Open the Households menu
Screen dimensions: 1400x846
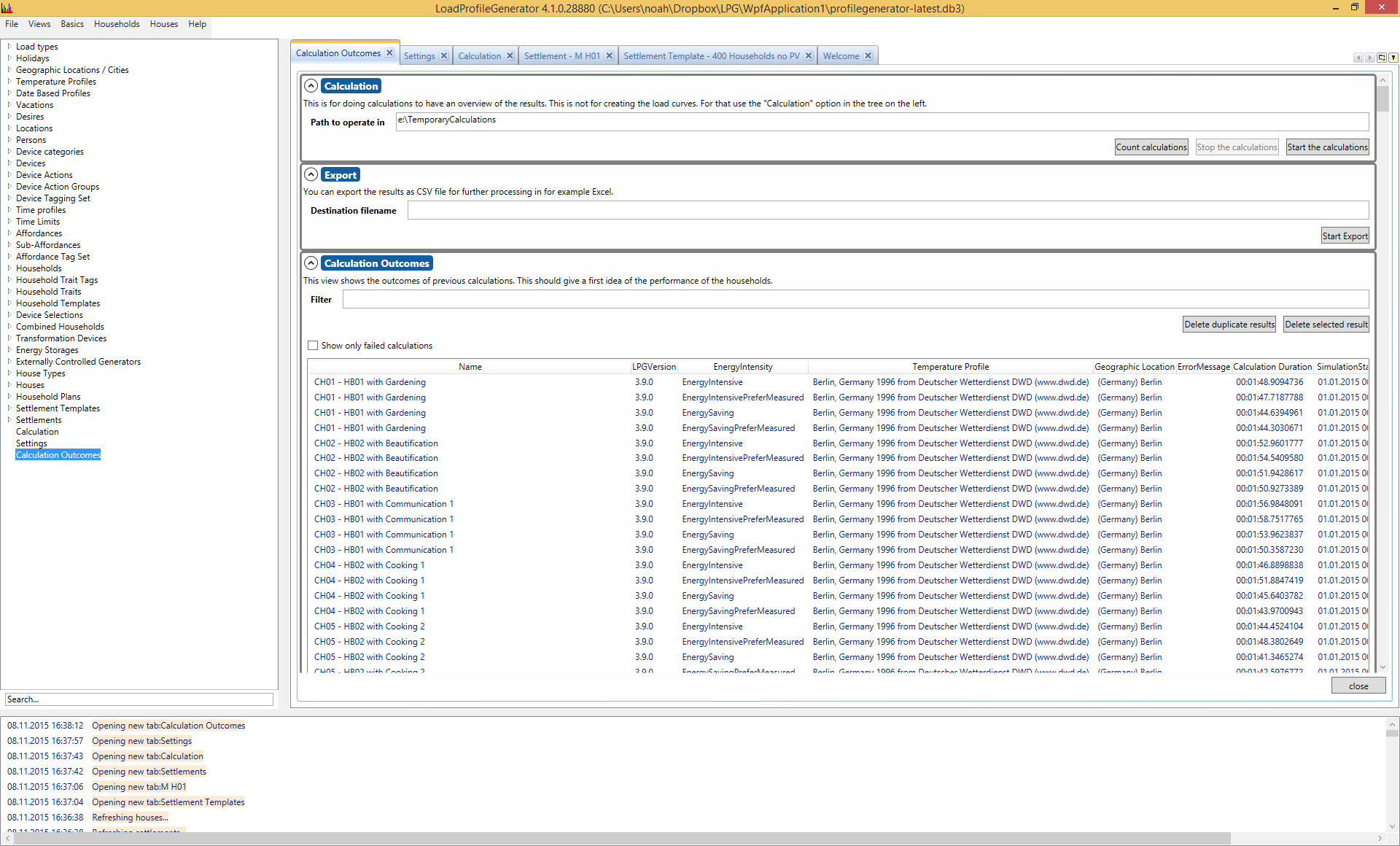117,24
